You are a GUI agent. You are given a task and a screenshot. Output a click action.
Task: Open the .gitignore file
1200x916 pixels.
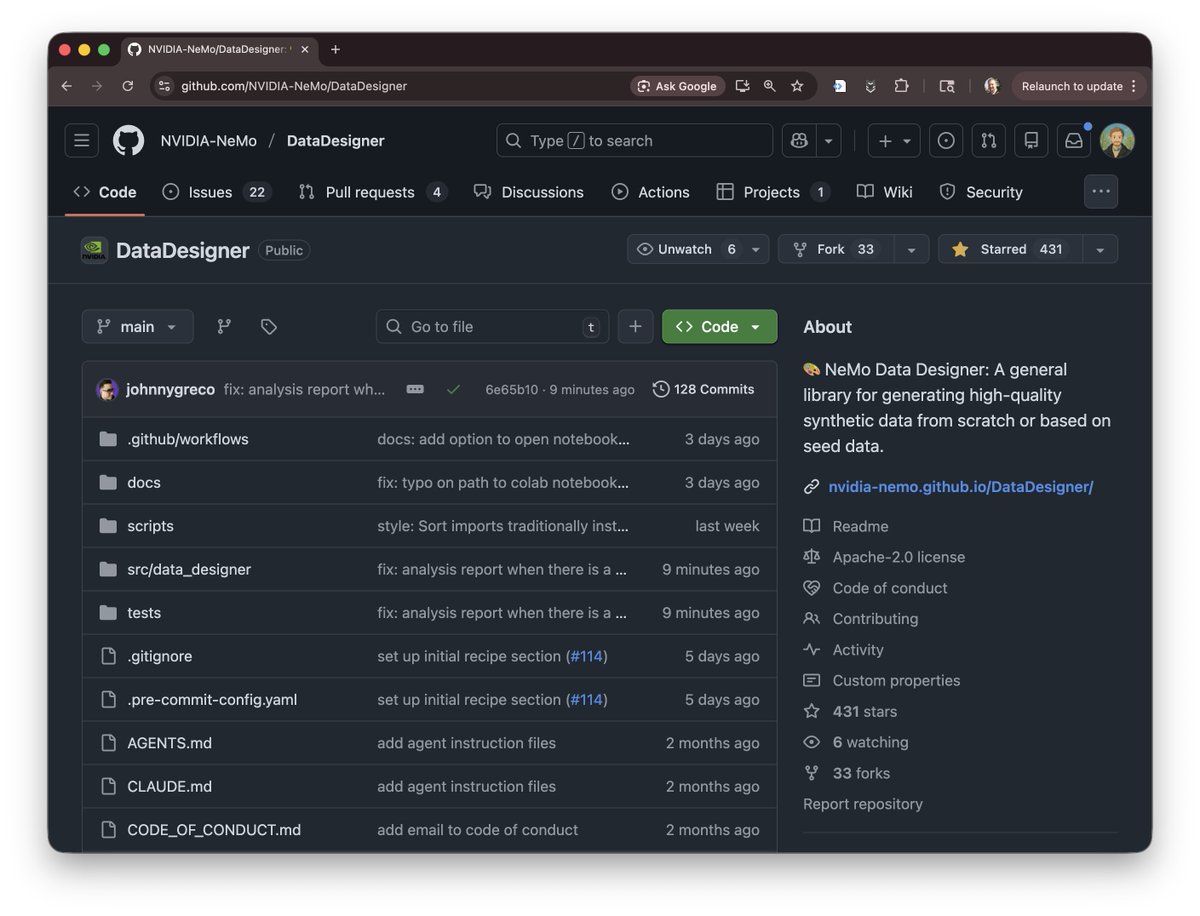(159, 656)
